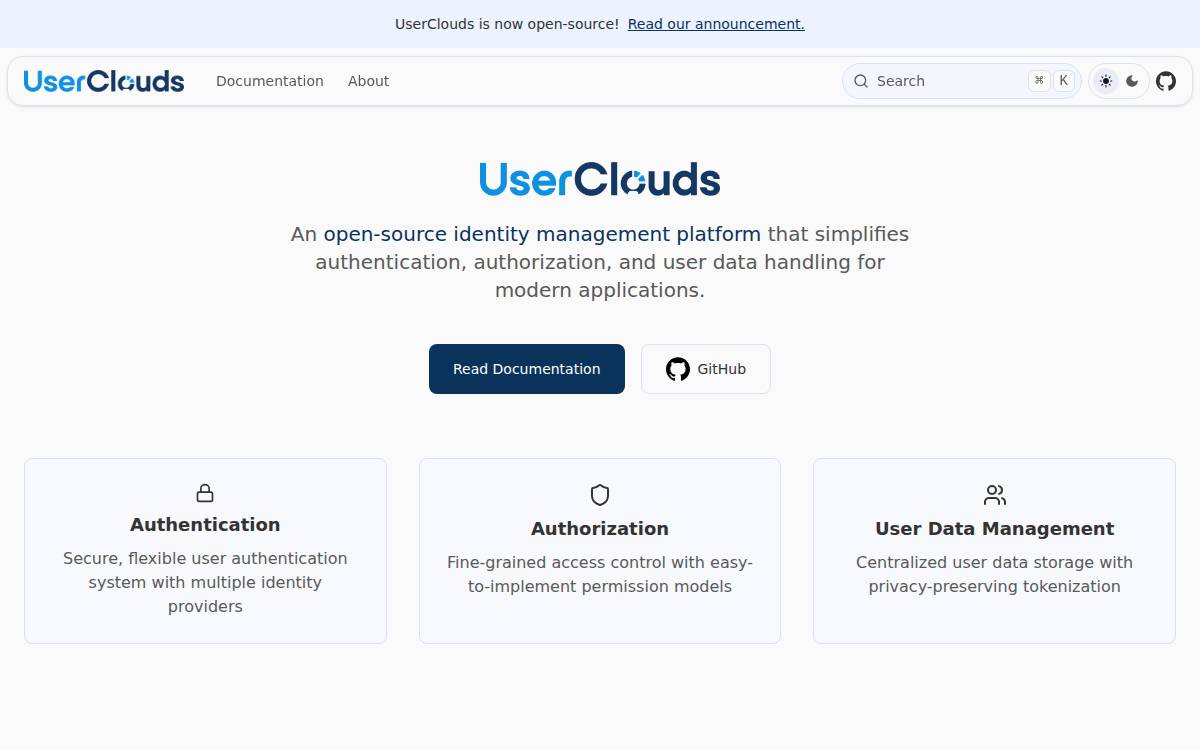Viewport: 1200px width, 750px height.
Task: Click the Search input field
Action: (x=962, y=81)
